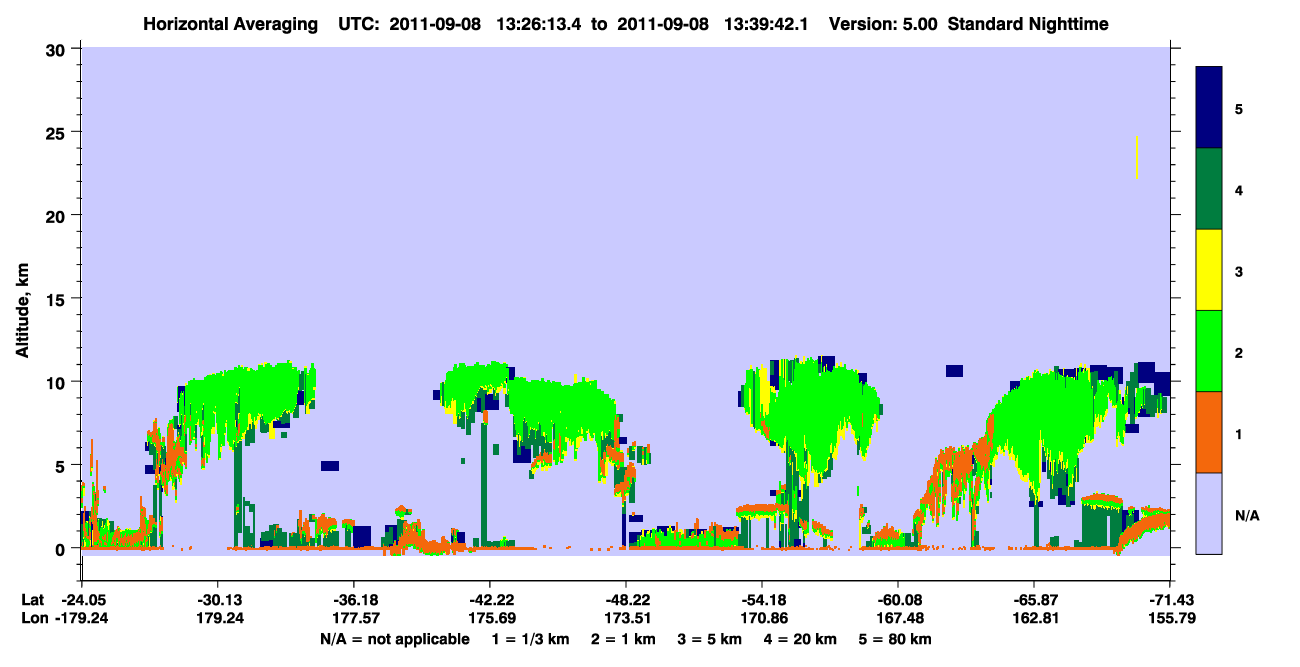Click the dark green colorbar segment labeled 4

pos(1209,189)
